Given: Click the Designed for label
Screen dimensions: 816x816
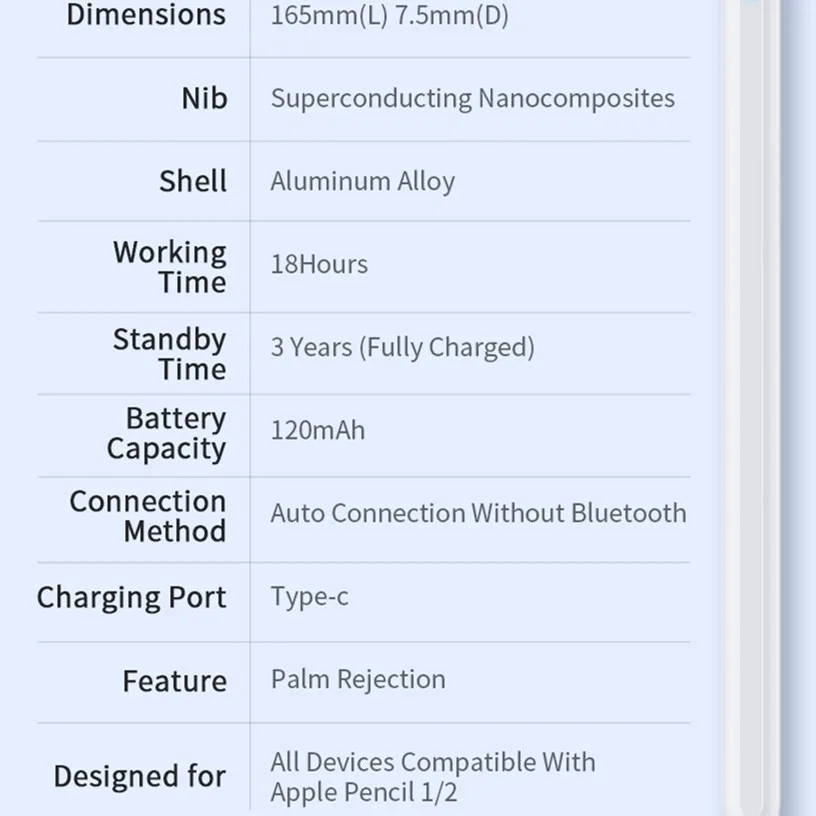Looking at the screenshot, I should point(140,776).
